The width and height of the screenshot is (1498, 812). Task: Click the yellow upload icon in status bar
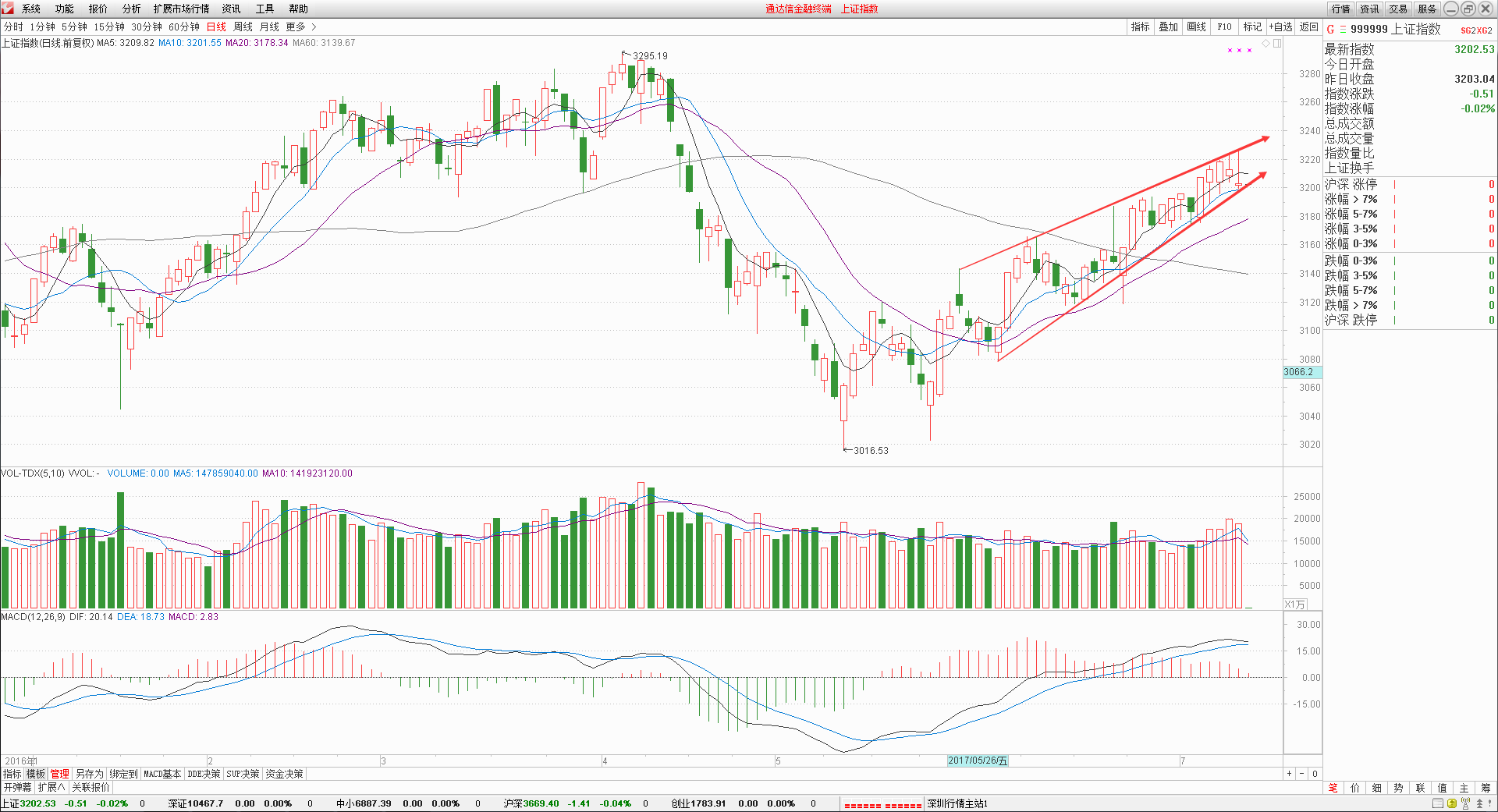(x=1452, y=803)
